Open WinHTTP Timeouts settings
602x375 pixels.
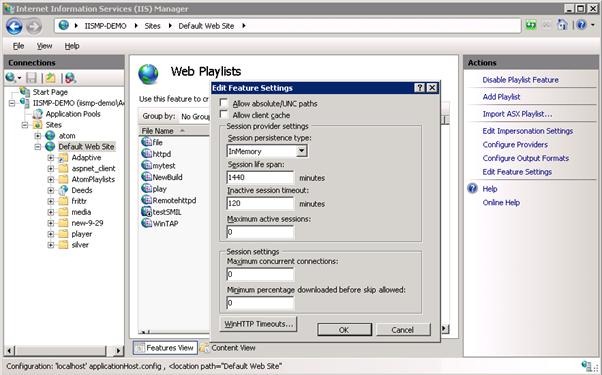258,324
